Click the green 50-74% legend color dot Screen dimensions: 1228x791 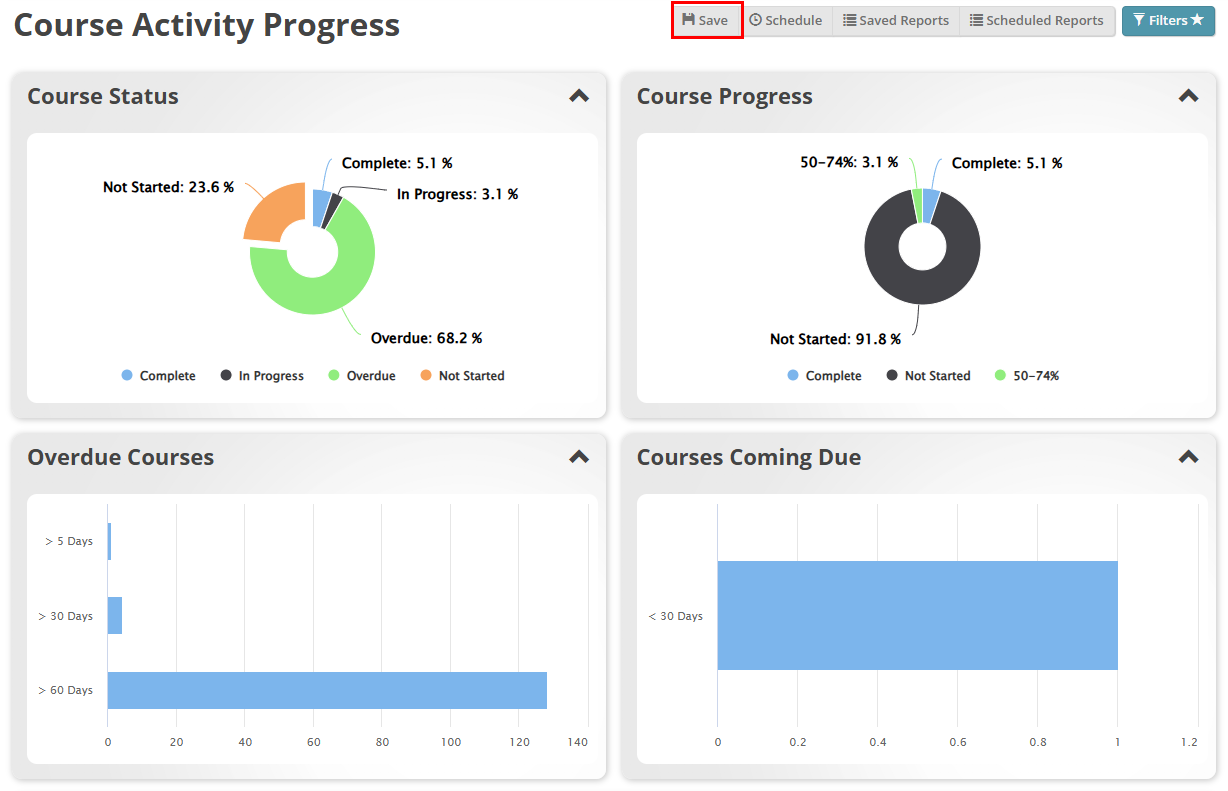tap(999, 375)
